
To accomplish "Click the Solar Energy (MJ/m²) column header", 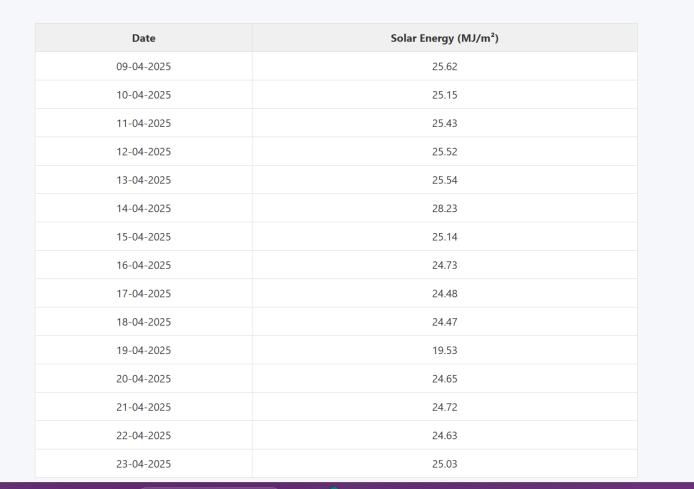I will point(444,38).
